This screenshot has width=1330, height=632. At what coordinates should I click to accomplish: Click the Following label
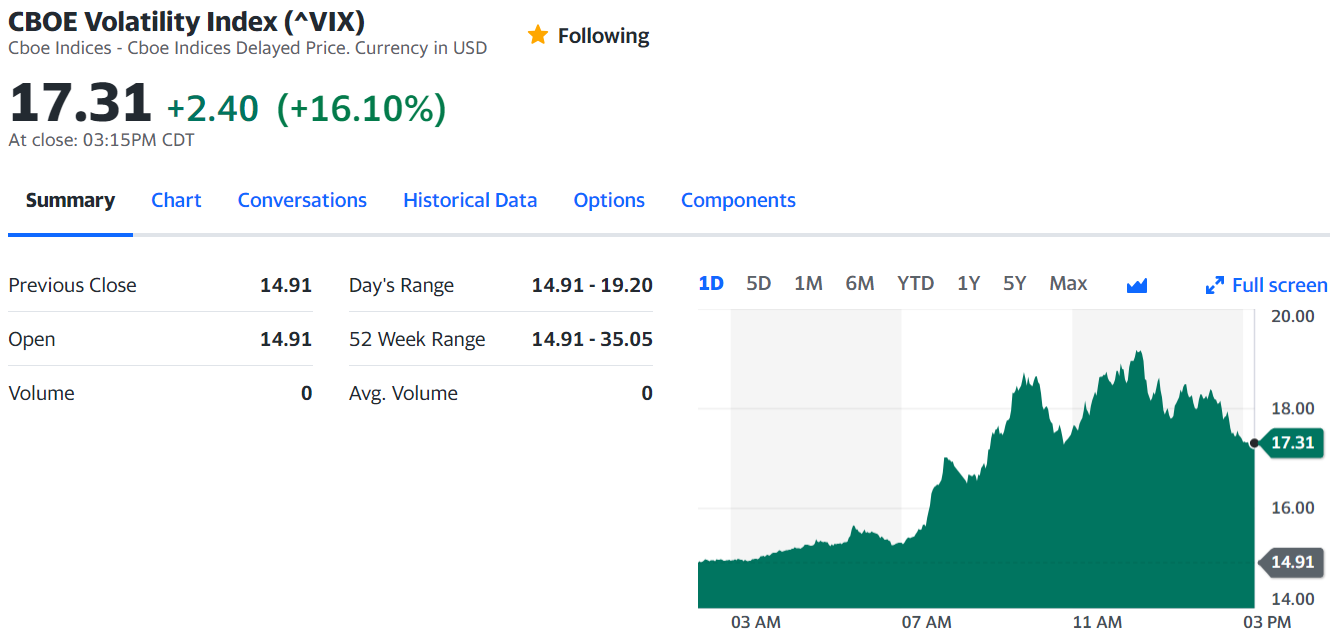tap(603, 36)
